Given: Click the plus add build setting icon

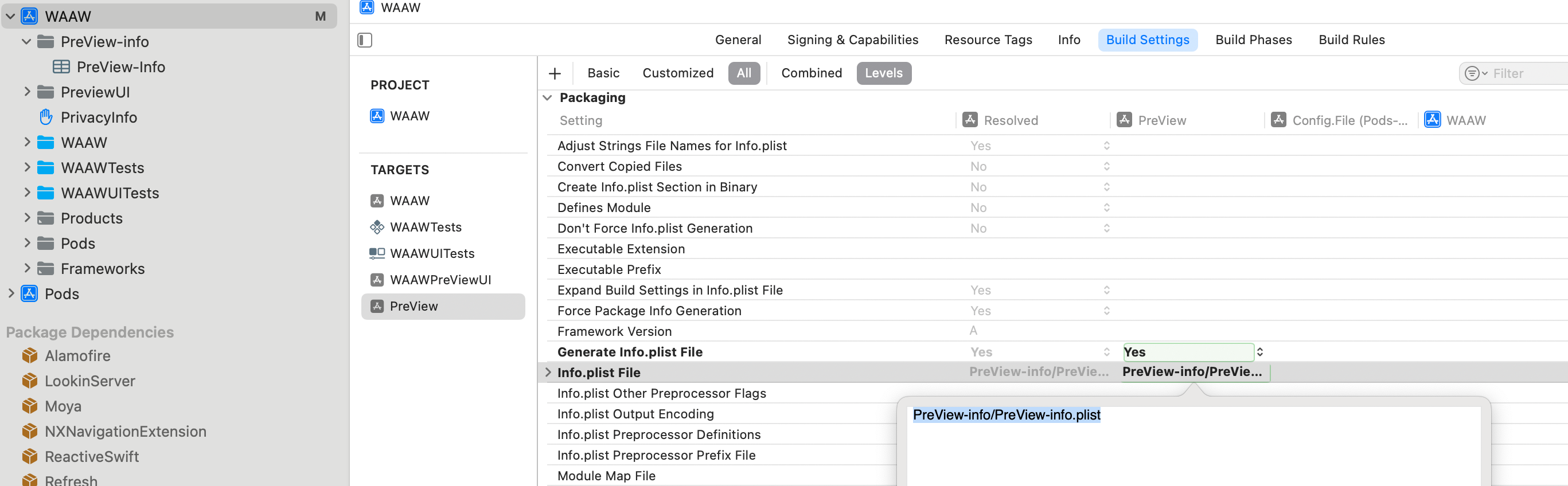Looking at the screenshot, I should pos(555,73).
